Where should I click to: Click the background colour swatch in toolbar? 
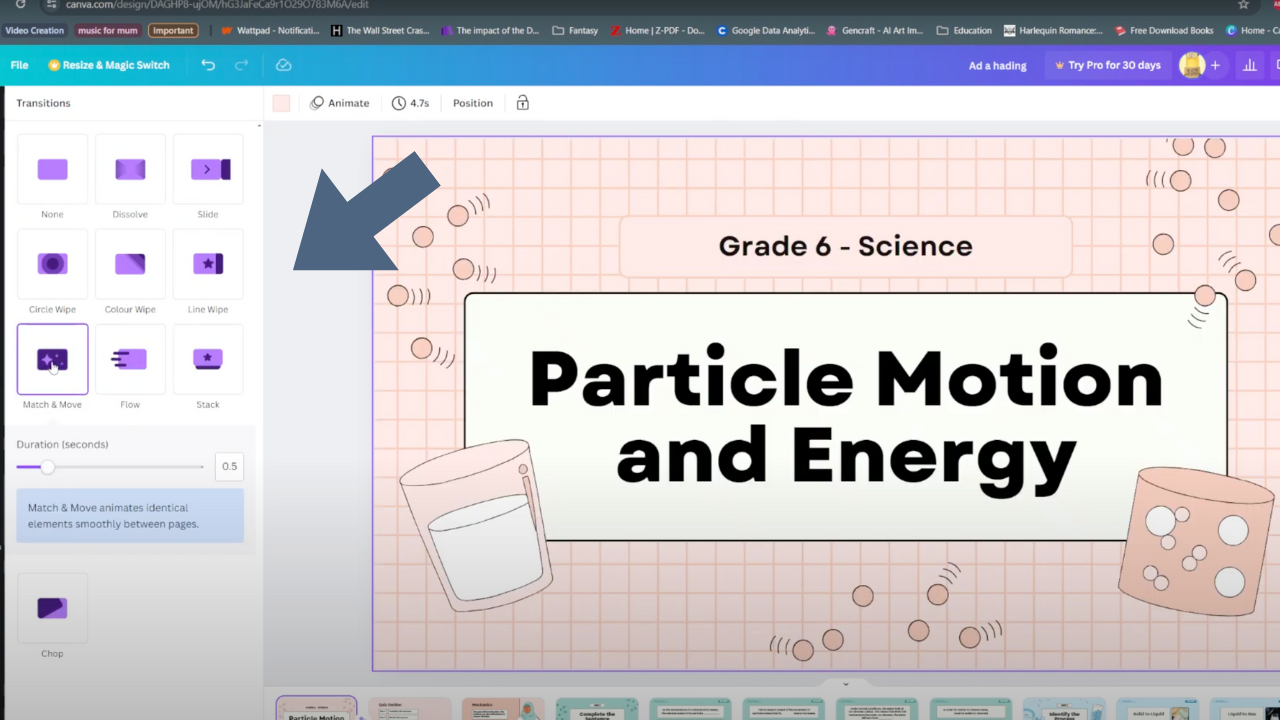pyautogui.click(x=281, y=103)
